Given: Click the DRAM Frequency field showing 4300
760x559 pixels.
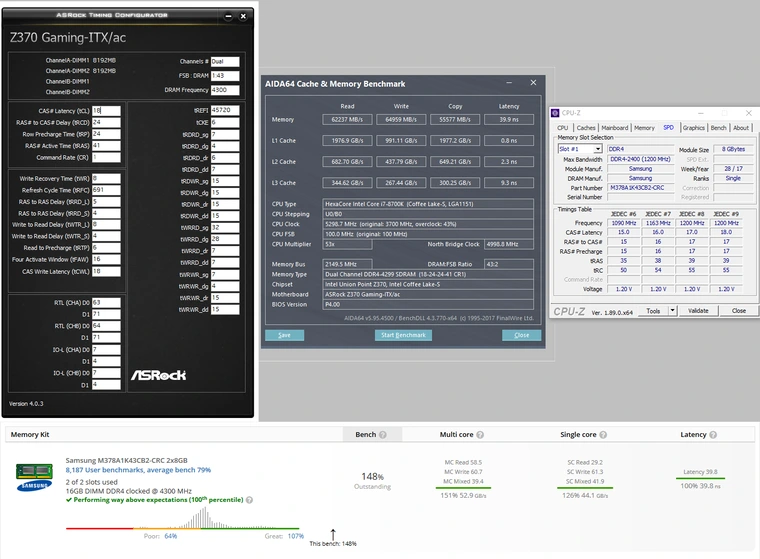Looking at the screenshot, I should tap(225, 90).
